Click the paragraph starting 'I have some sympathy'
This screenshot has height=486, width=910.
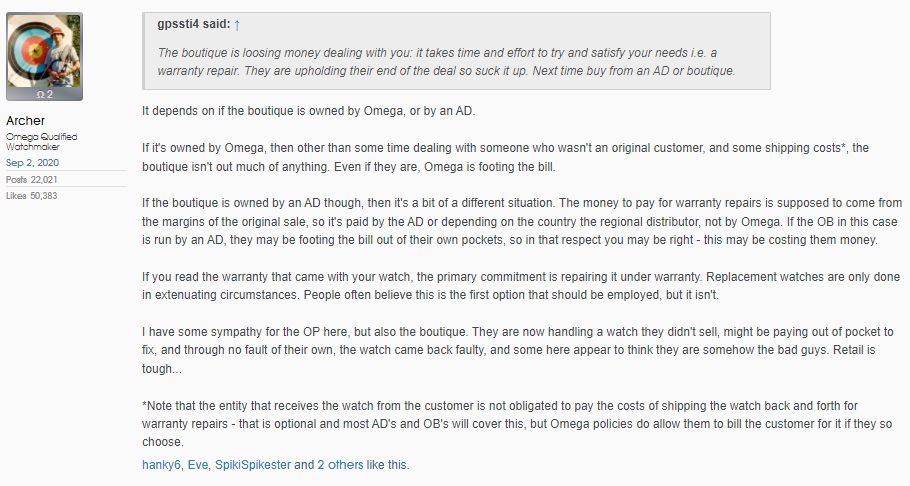point(518,350)
